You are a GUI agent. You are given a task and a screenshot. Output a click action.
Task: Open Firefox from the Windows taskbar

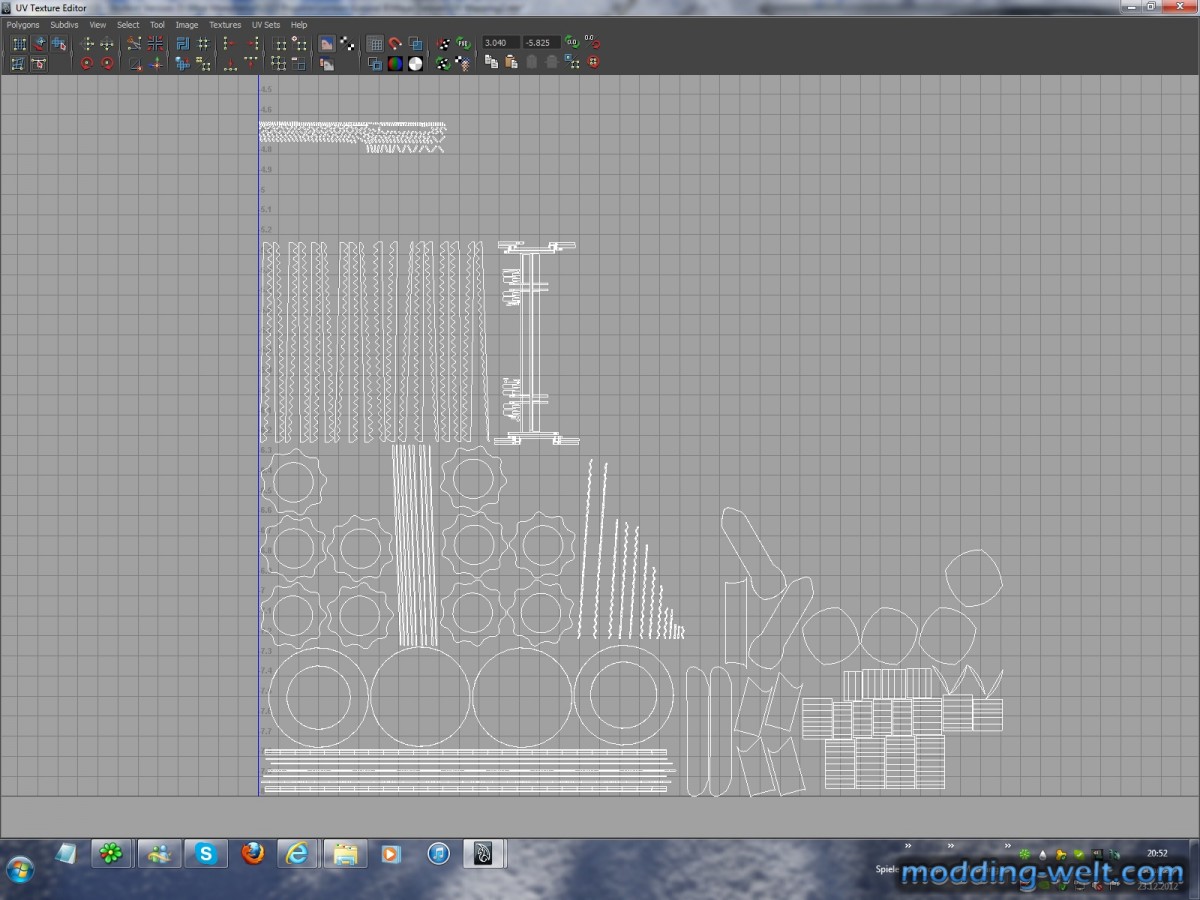tap(253, 853)
